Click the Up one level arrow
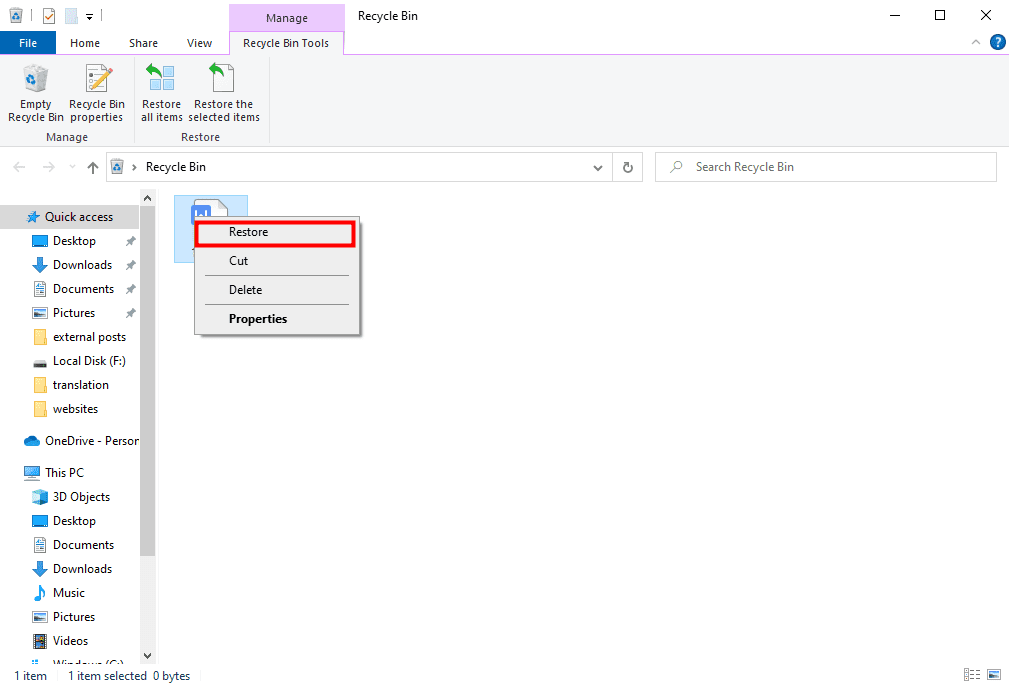The image size is (1009, 687). pos(93,167)
